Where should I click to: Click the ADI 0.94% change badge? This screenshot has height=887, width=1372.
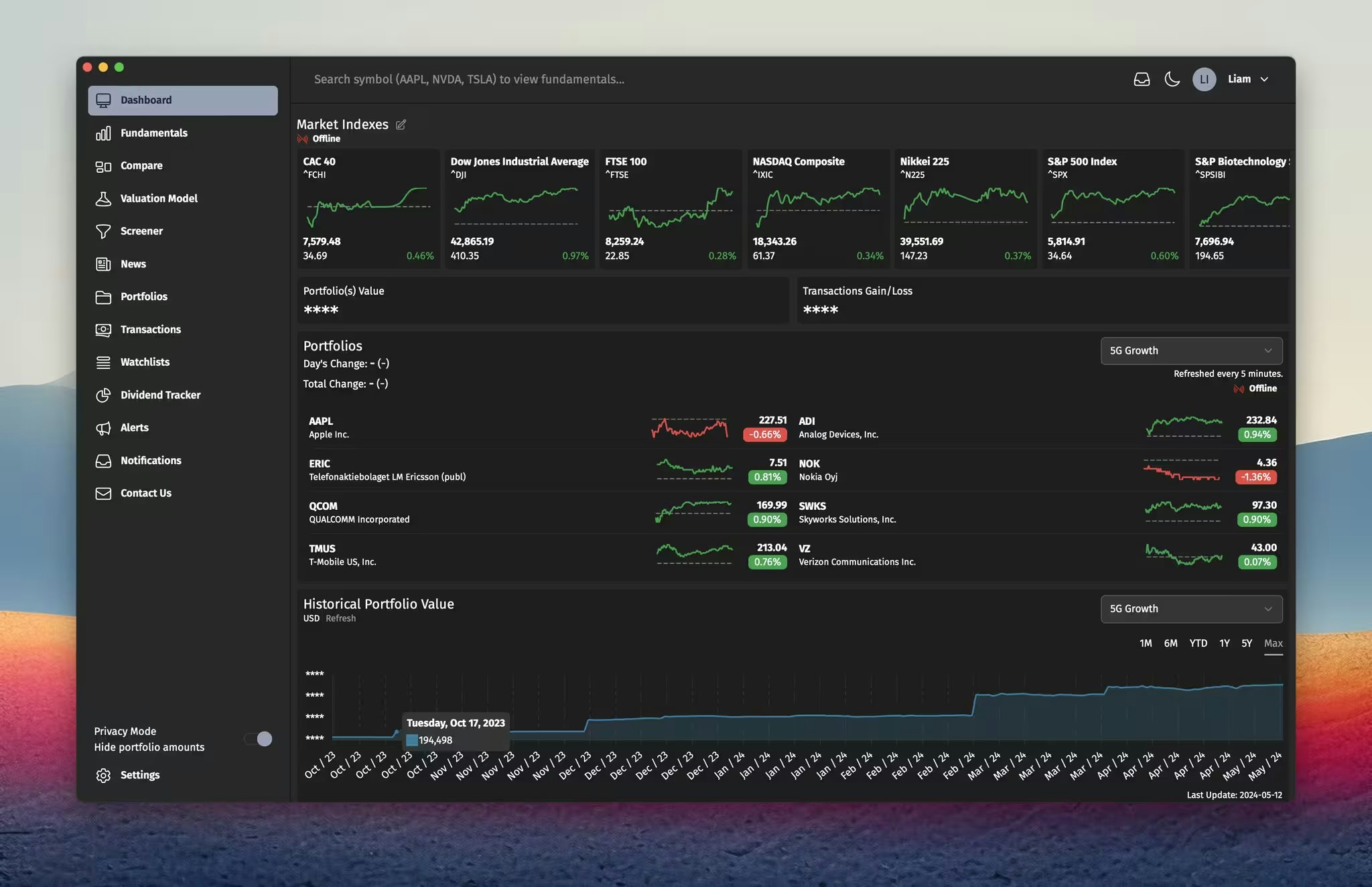click(x=1257, y=435)
